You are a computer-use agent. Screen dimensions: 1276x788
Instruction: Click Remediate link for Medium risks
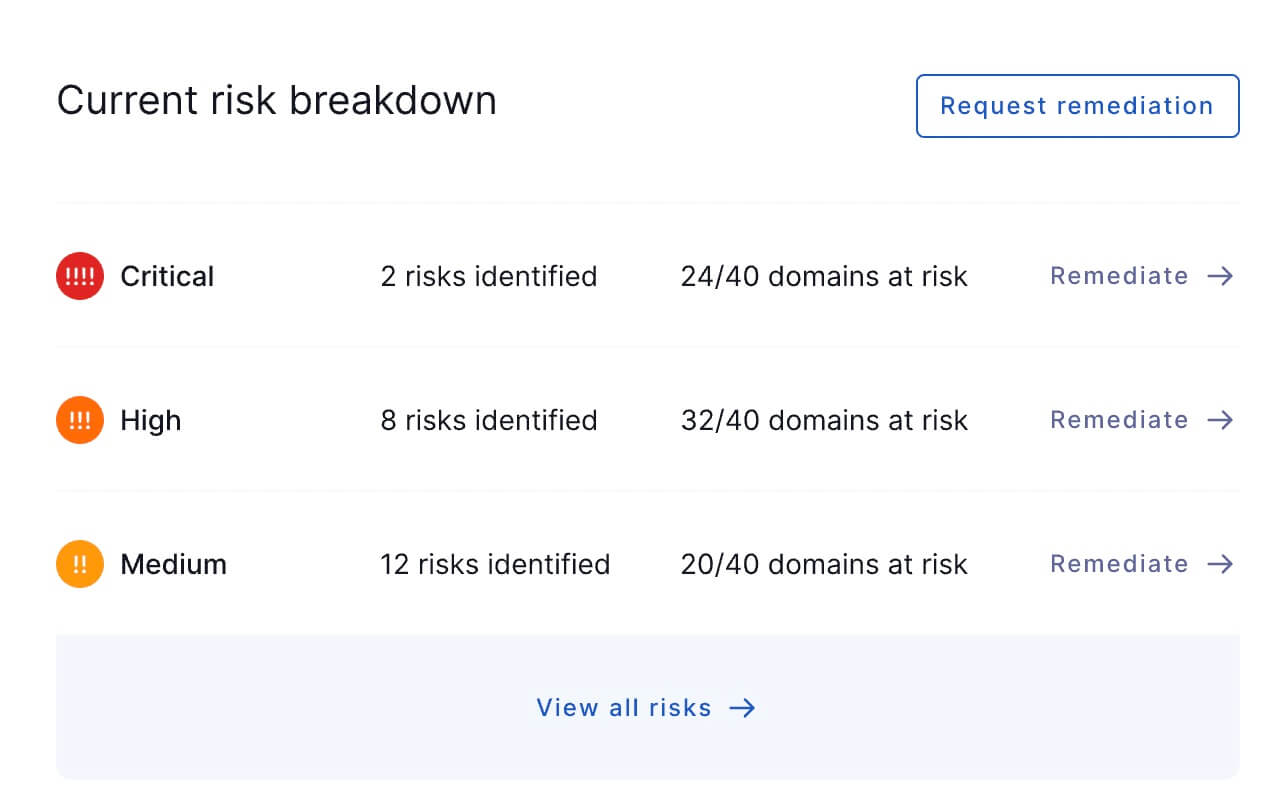[1119, 564]
